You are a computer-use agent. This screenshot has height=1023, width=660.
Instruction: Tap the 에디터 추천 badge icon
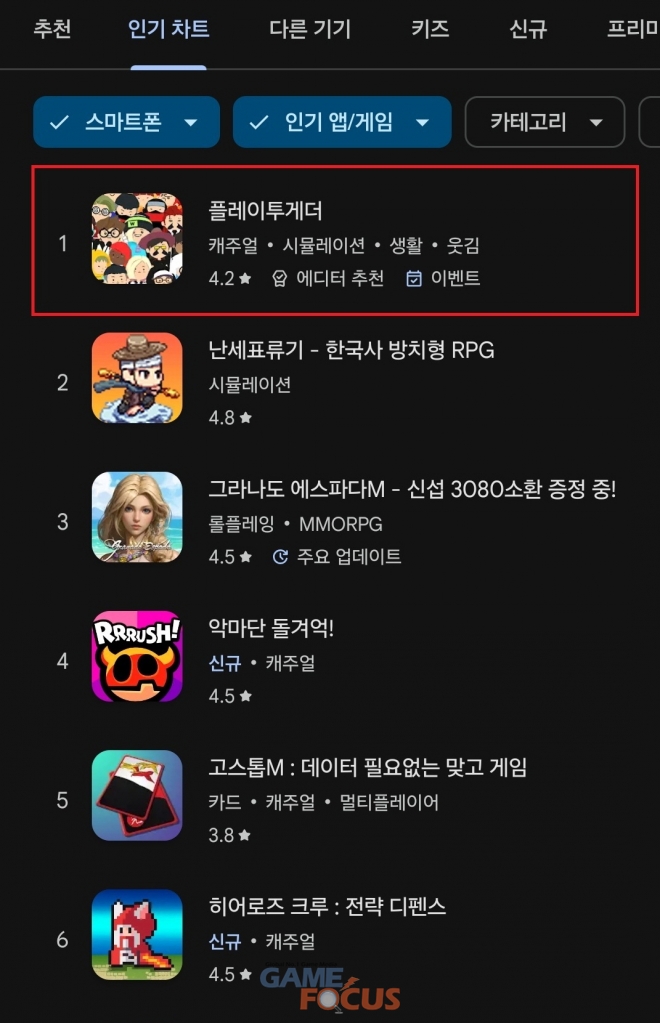pos(279,279)
